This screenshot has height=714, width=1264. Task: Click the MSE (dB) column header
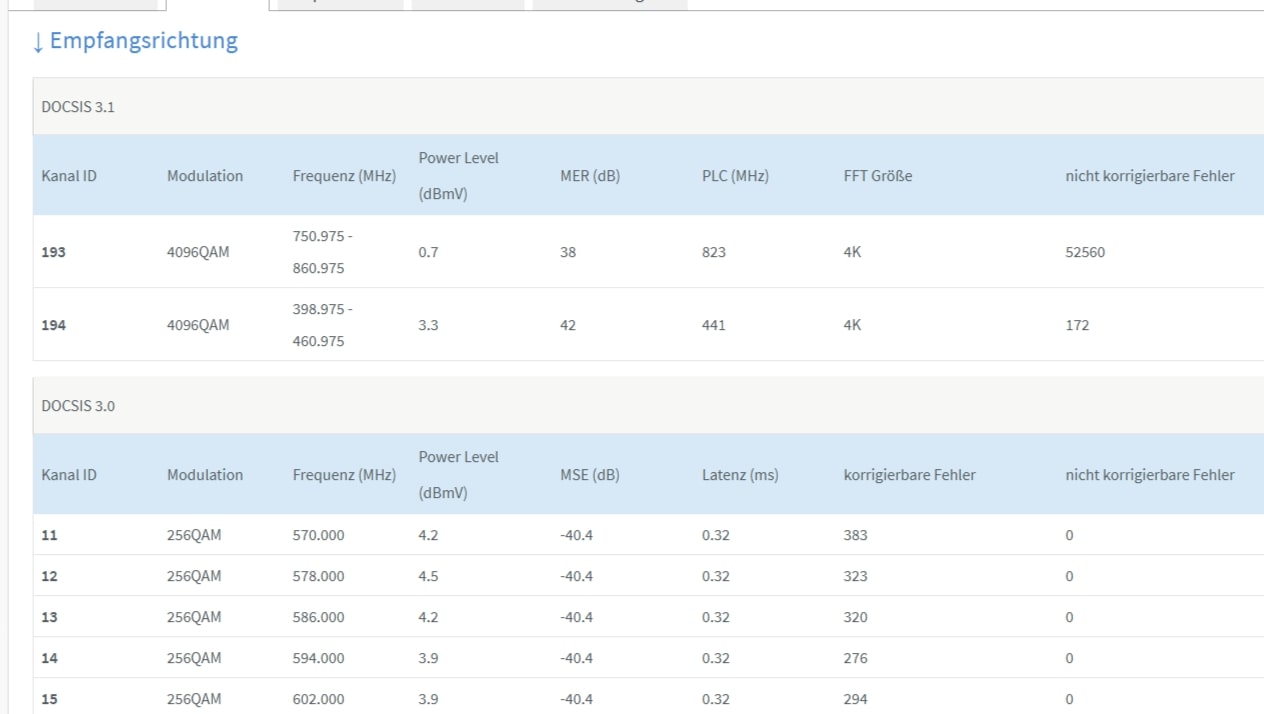point(590,475)
